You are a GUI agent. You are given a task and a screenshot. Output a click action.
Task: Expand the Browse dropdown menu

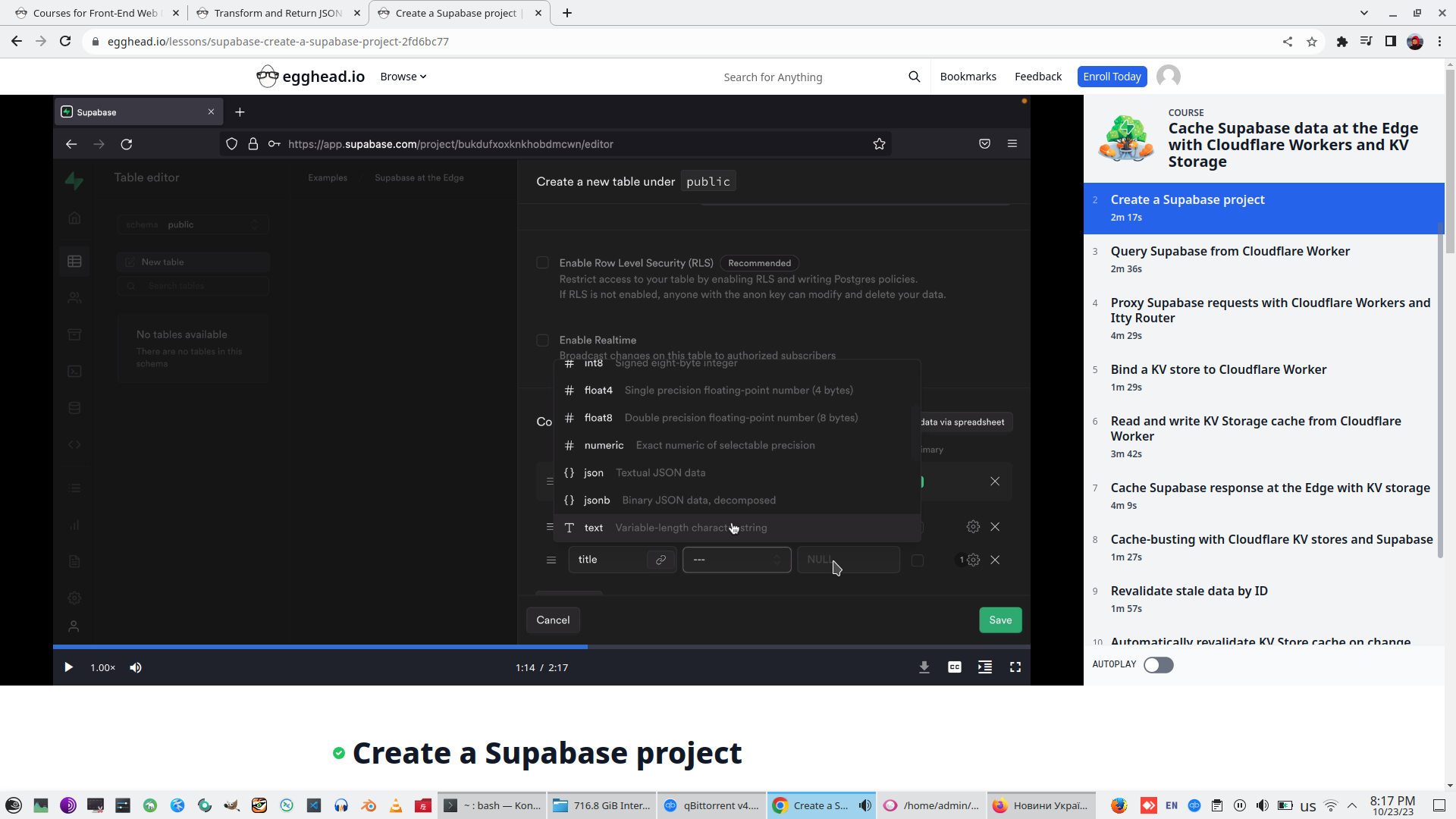pos(403,77)
